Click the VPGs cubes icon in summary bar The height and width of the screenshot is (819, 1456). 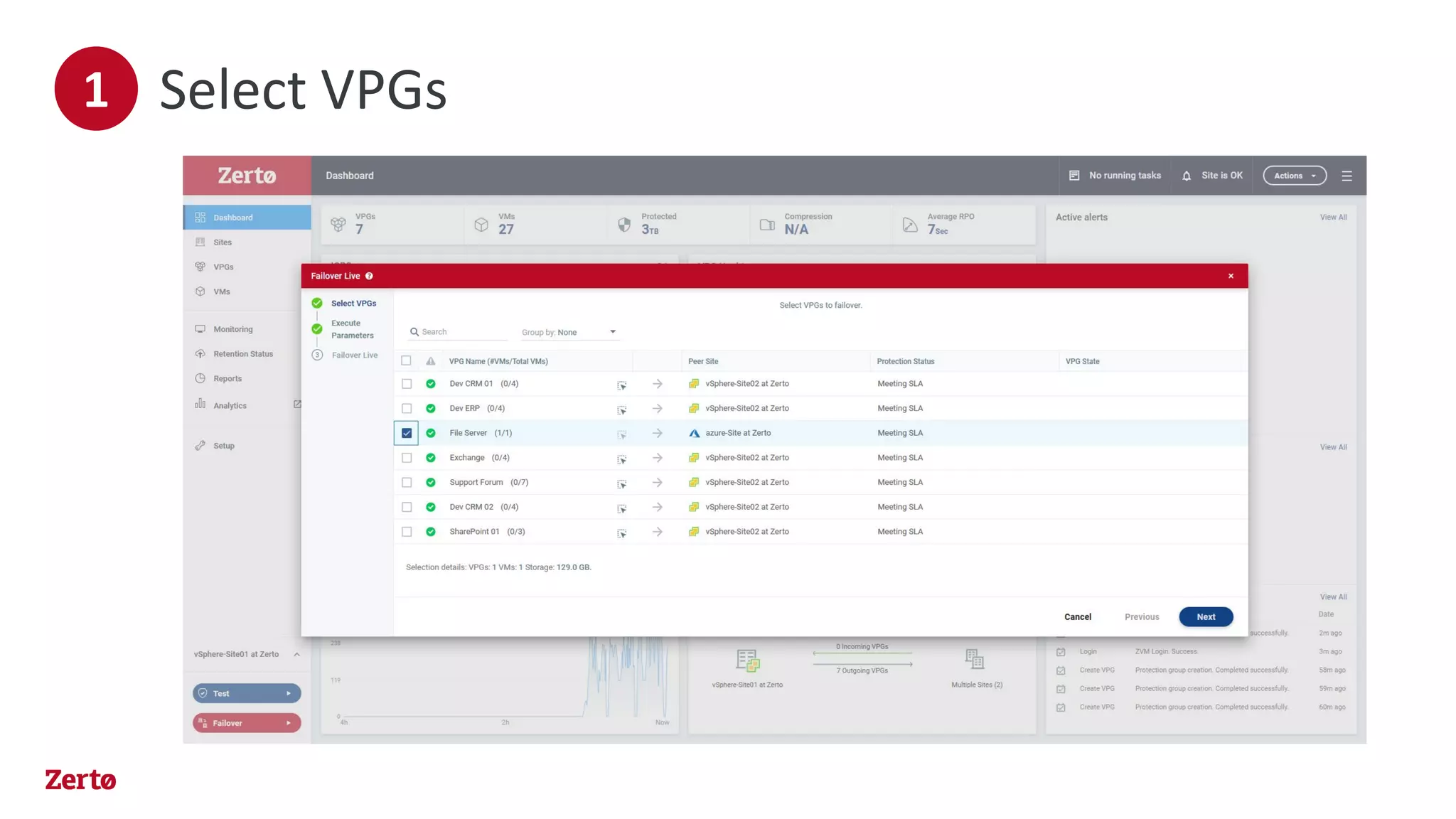(x=338, y=225)
